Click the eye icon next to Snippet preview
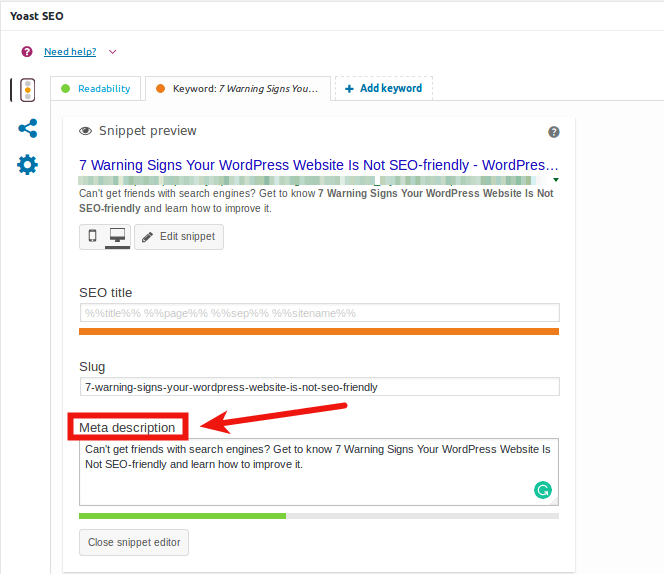Screen dimensions: 664x574 pos(86,131)
